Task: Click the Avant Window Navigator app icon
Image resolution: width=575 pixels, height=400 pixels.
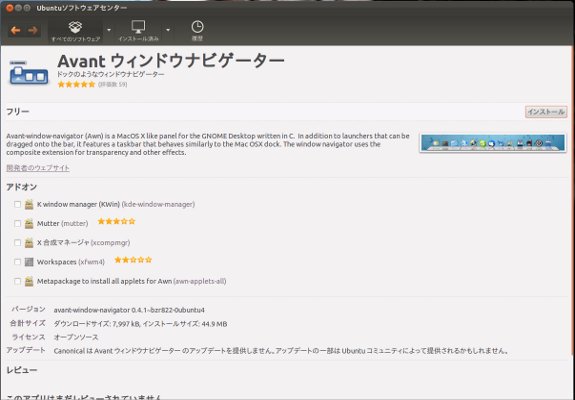Action: pyautogui.click(x=29, y=72)
